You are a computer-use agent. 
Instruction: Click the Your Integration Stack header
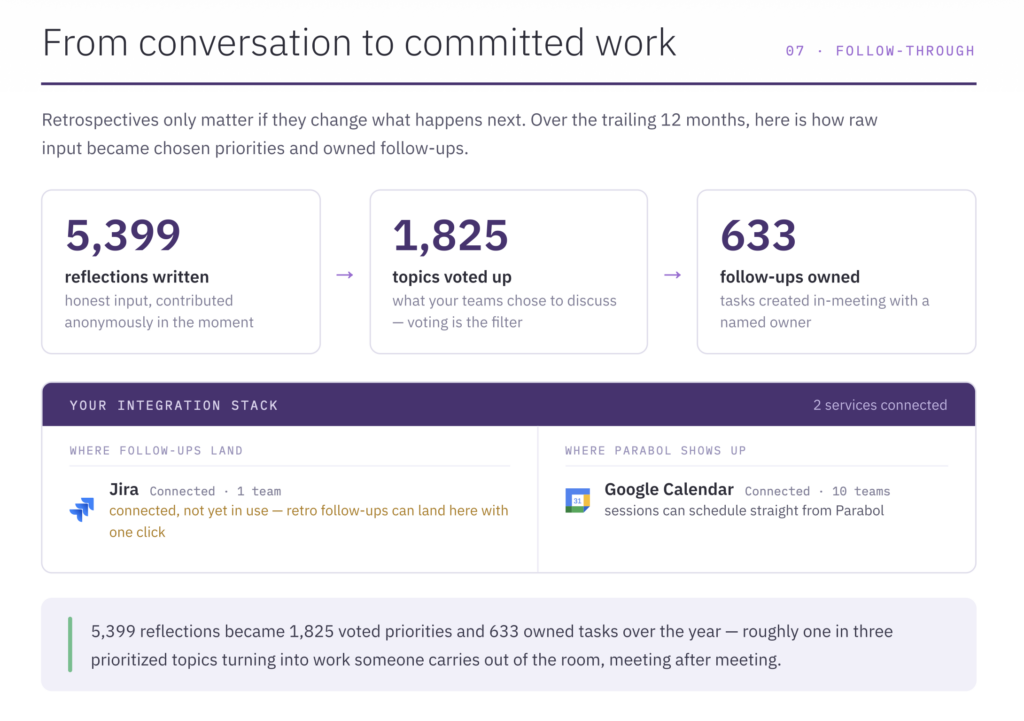click(x=174, y=406)
